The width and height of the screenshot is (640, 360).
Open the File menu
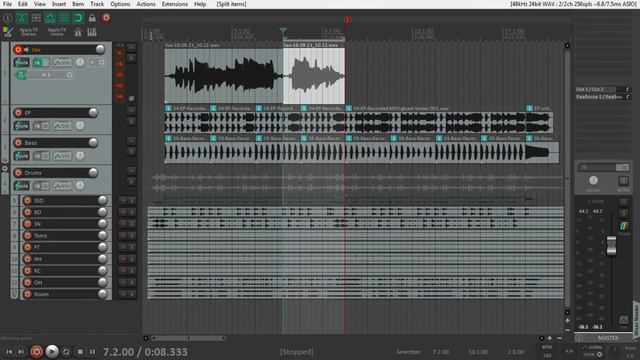(x=7, y=4)
